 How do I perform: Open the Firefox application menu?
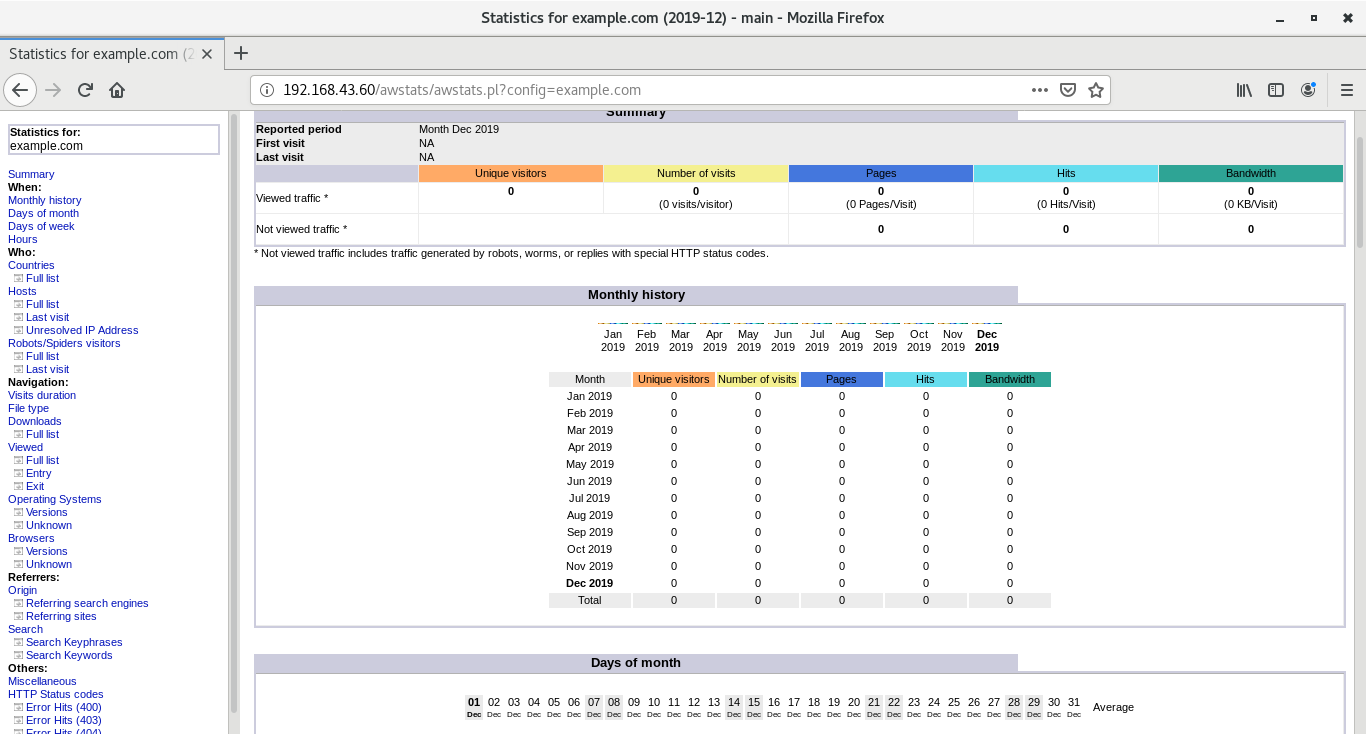coord(1347,90)
